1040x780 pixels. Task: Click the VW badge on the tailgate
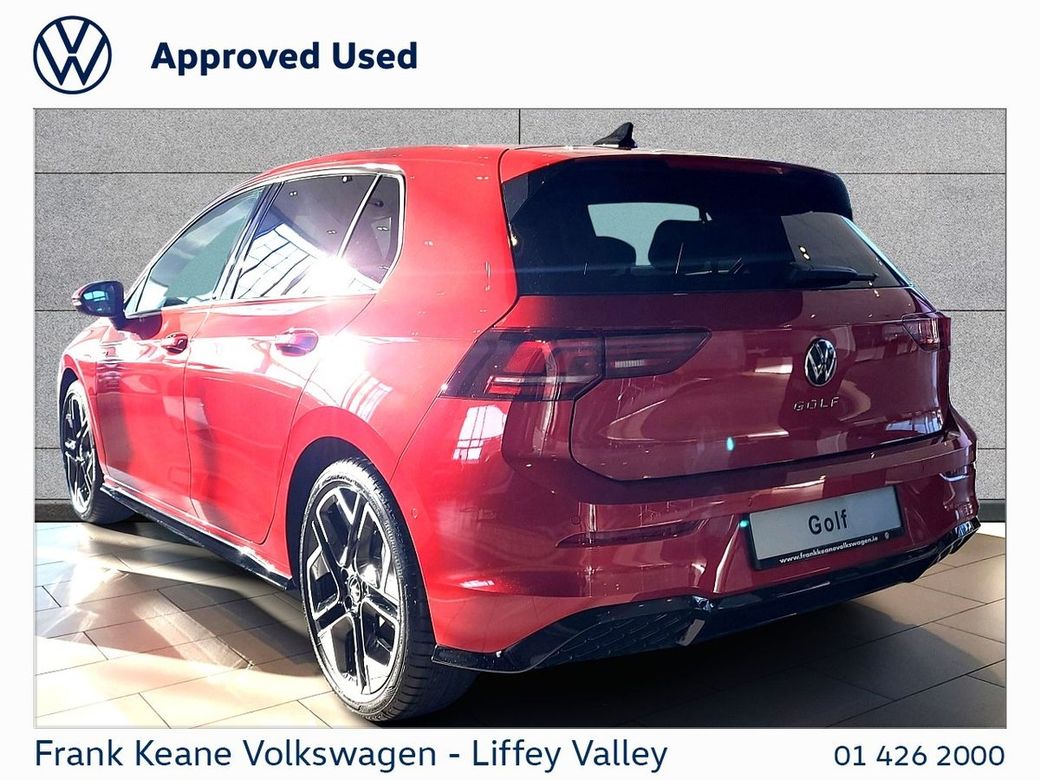(x=820, y=361)
